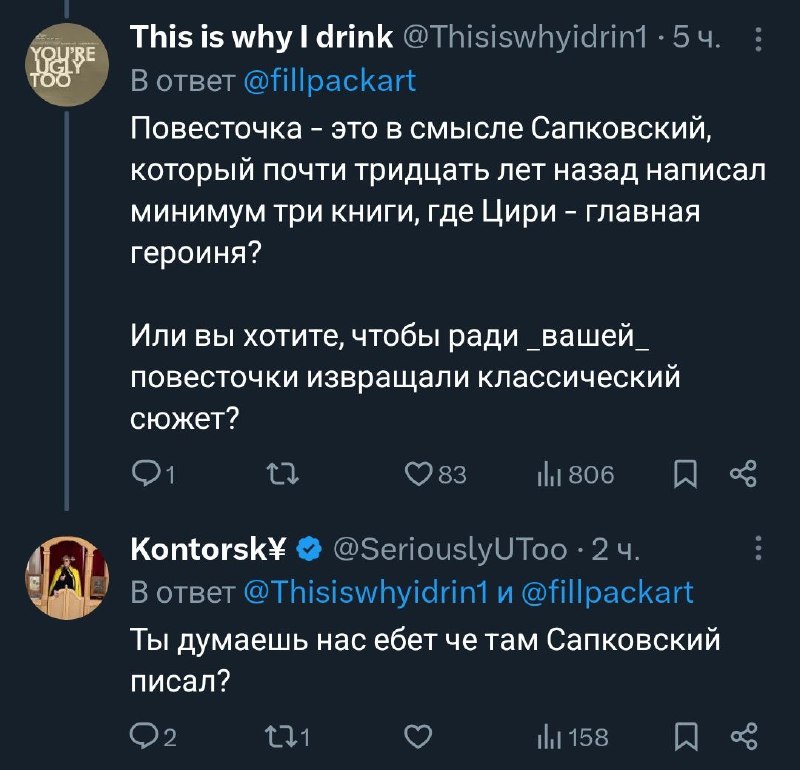800x770 pixels.
Task: Open the @Thisiswhyidrin1 reply mention link
Action: [366, 592]
